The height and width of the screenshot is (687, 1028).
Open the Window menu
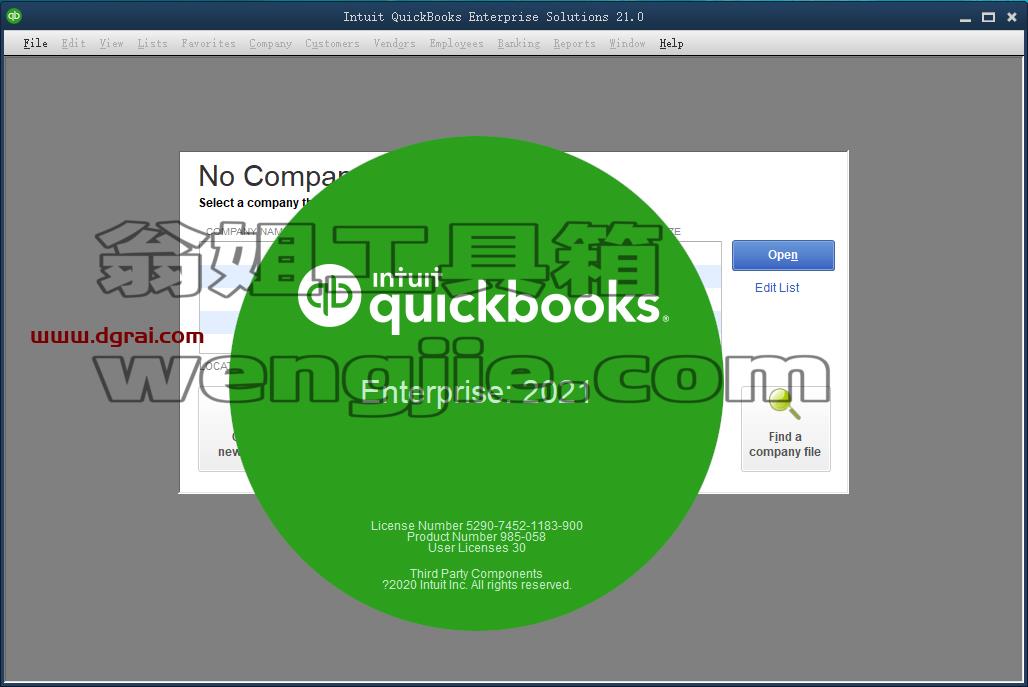pyautogui.click(x=627, y=43)
